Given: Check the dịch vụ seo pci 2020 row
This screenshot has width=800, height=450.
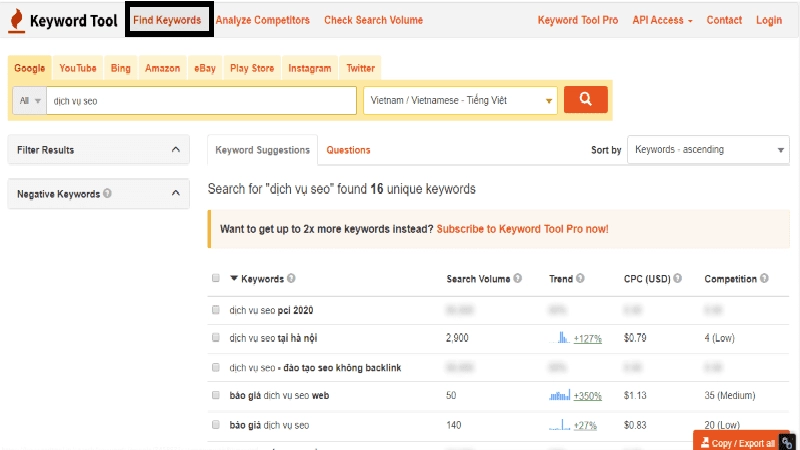Looking at the screenshot, I should coord(216,310).
